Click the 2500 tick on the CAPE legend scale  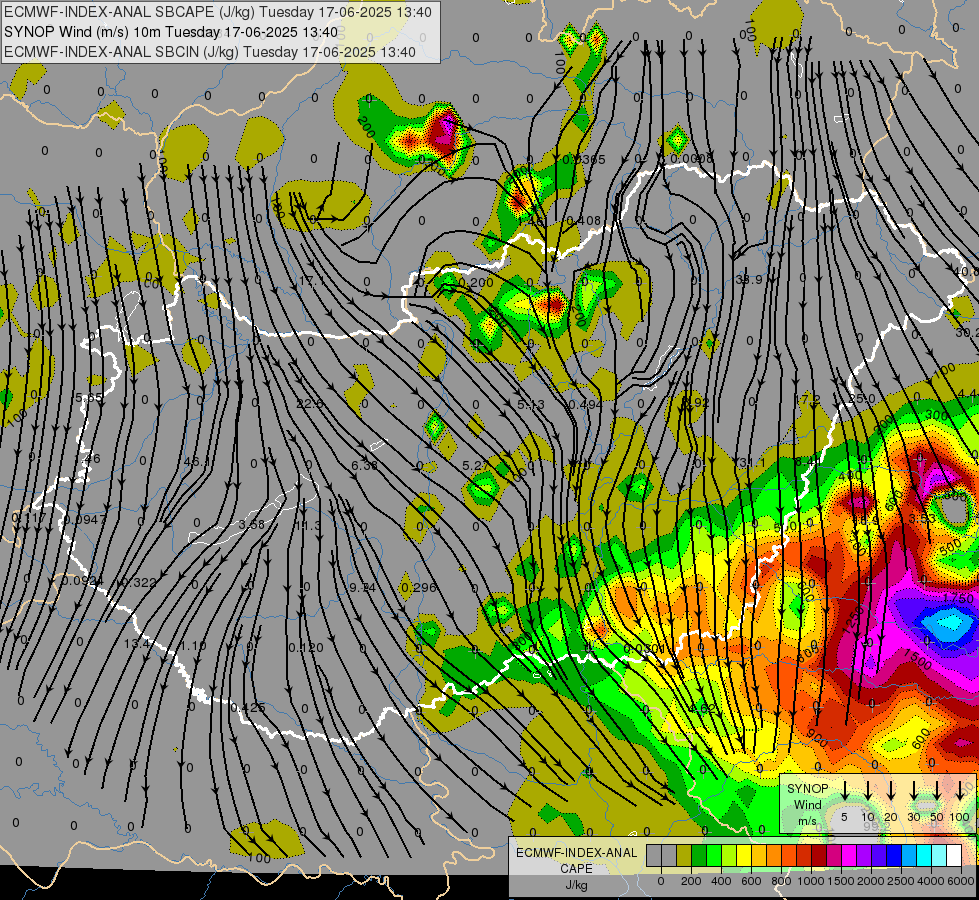901,881
